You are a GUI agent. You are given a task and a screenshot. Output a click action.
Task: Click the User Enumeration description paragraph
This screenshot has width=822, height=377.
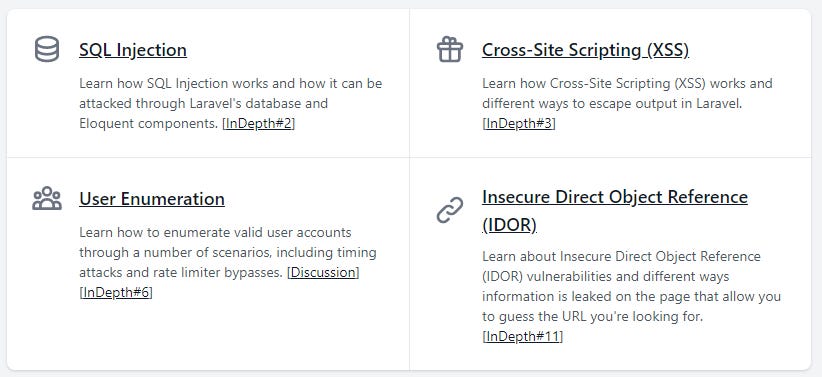228,262
